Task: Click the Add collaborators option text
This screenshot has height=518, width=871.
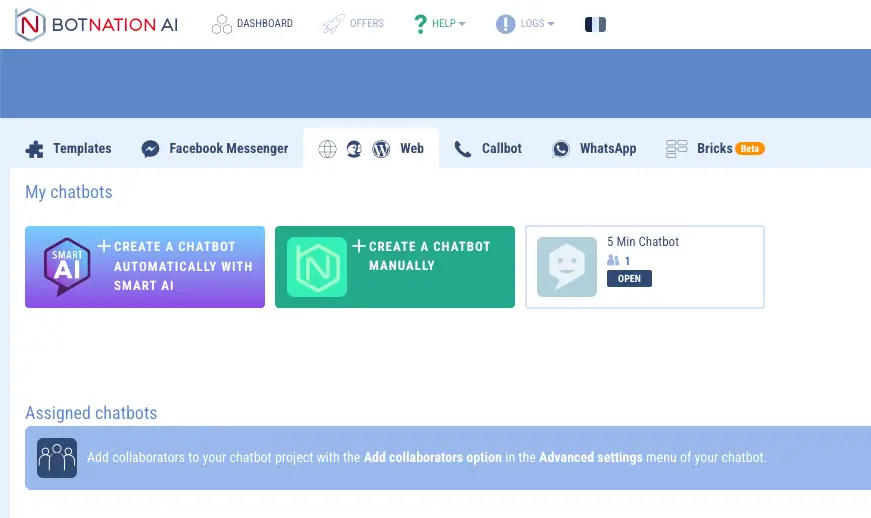Action: click(x=433, y=457)
